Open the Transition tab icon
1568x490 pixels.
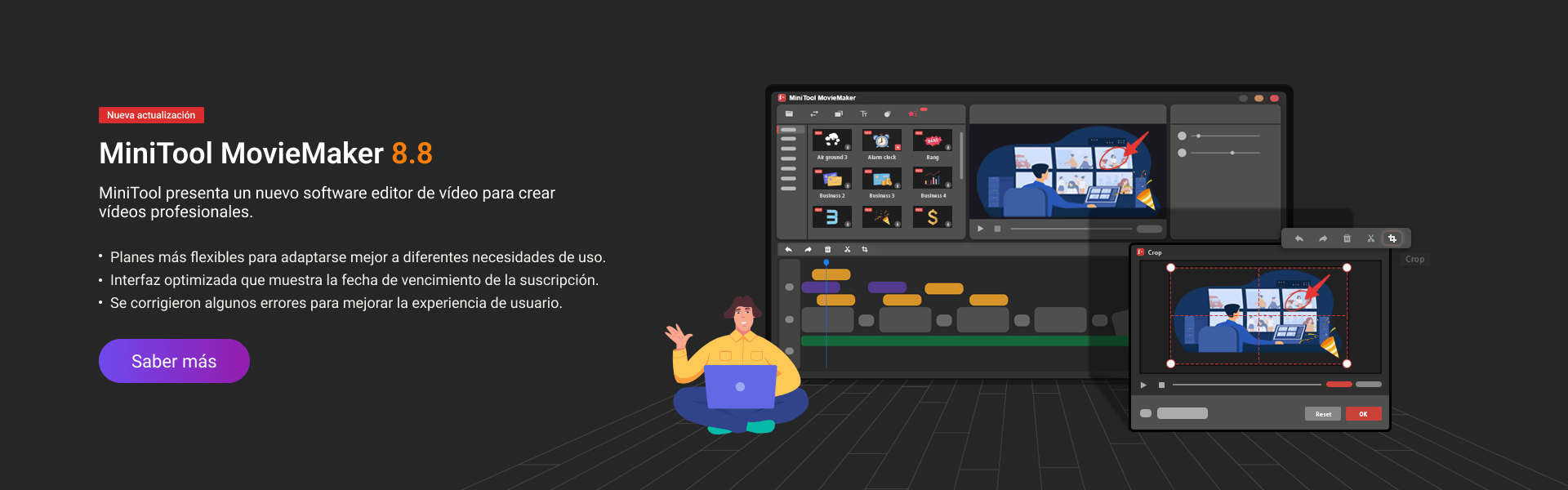click(814, 114)
